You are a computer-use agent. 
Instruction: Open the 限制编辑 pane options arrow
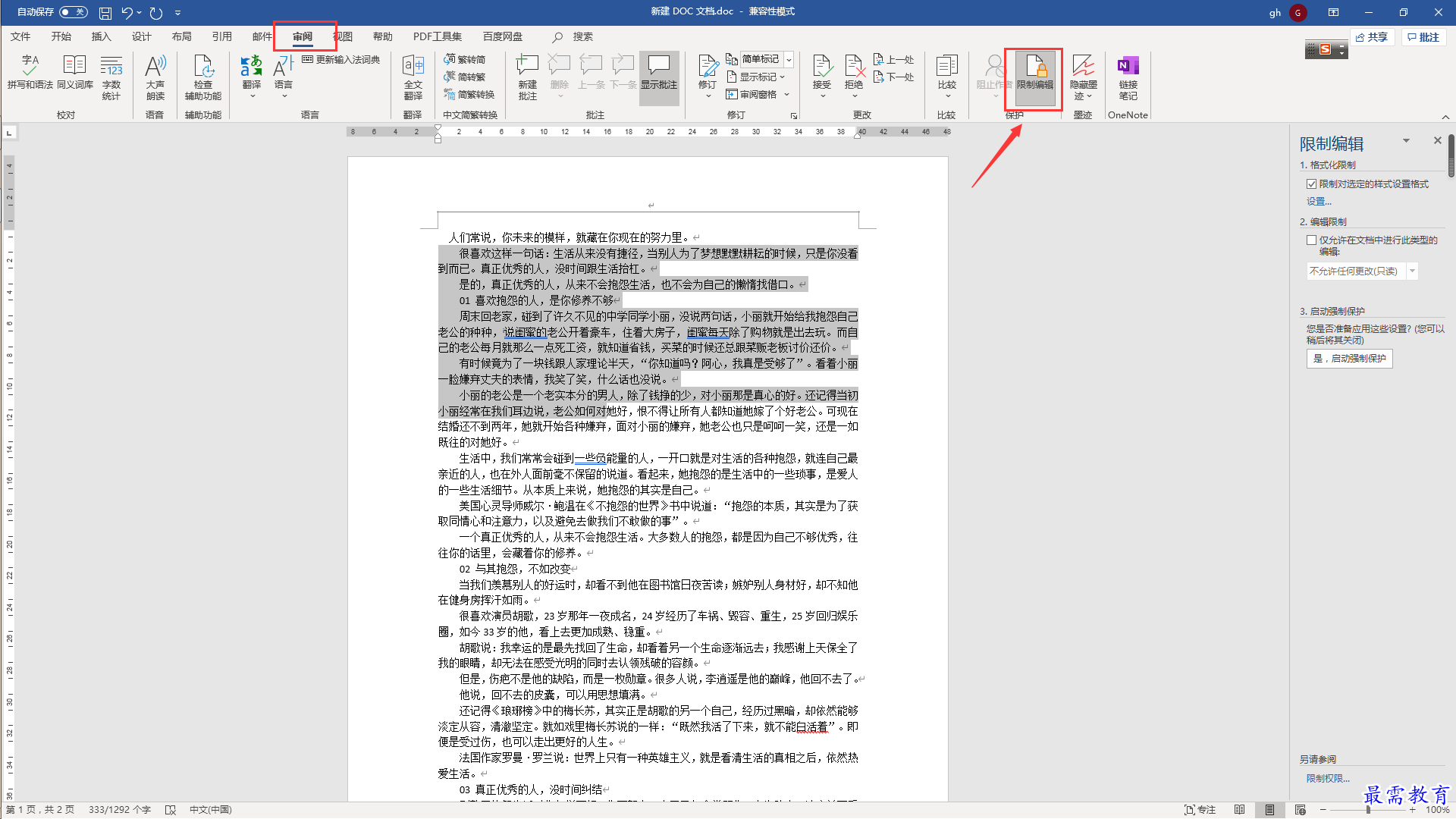click(x=1406, y=141)
